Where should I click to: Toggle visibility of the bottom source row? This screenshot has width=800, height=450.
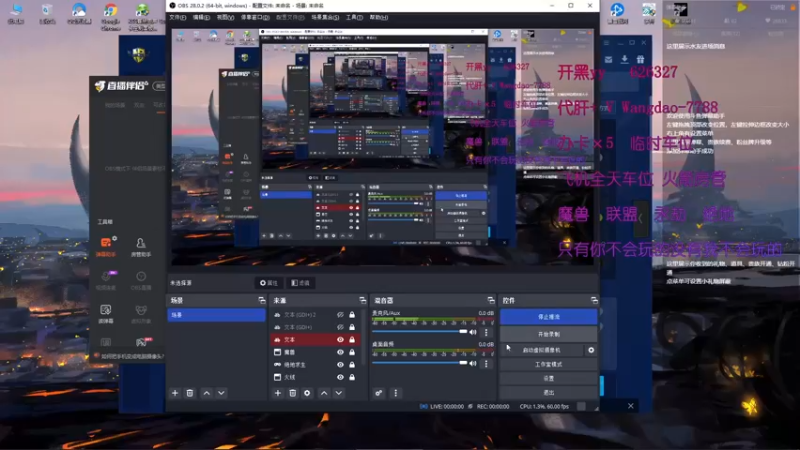340,378
